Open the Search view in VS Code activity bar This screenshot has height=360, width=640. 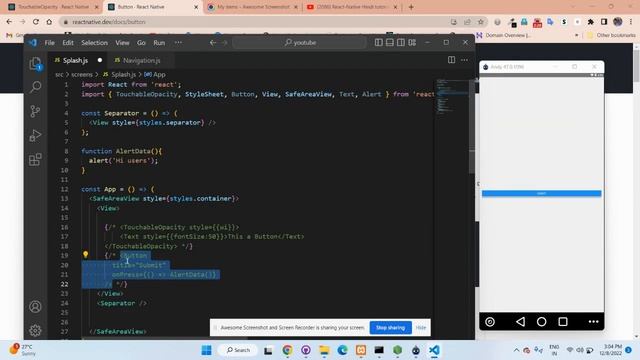tap(36, 87)
